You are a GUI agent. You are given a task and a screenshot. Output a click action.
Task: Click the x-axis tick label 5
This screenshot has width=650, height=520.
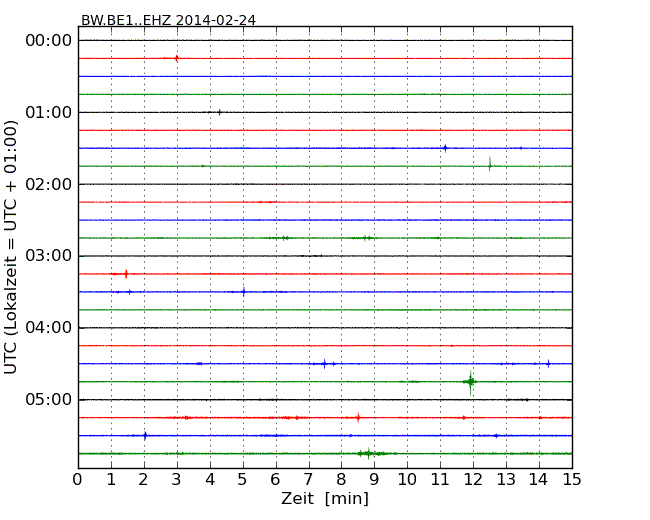(243, 480)
